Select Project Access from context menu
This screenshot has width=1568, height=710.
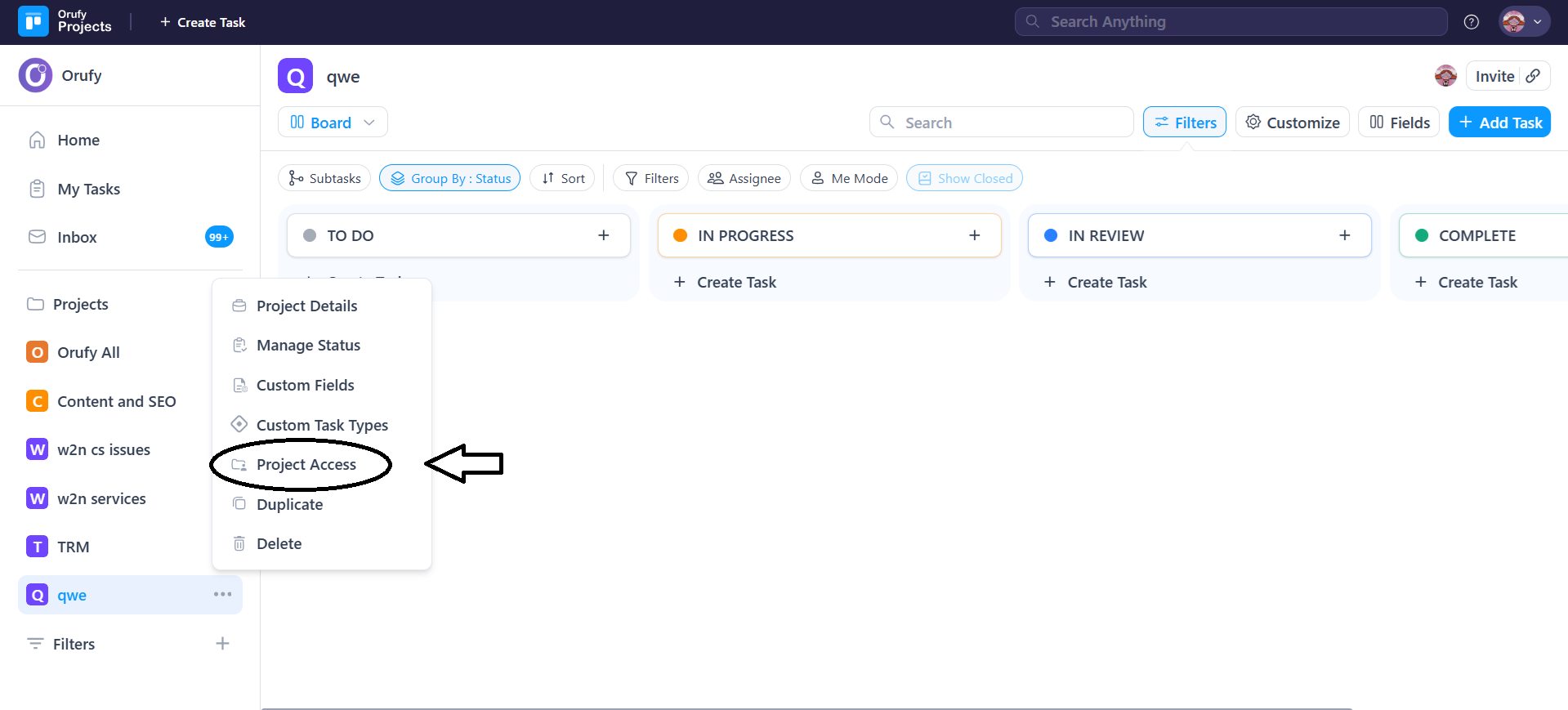tap(306, 465)
